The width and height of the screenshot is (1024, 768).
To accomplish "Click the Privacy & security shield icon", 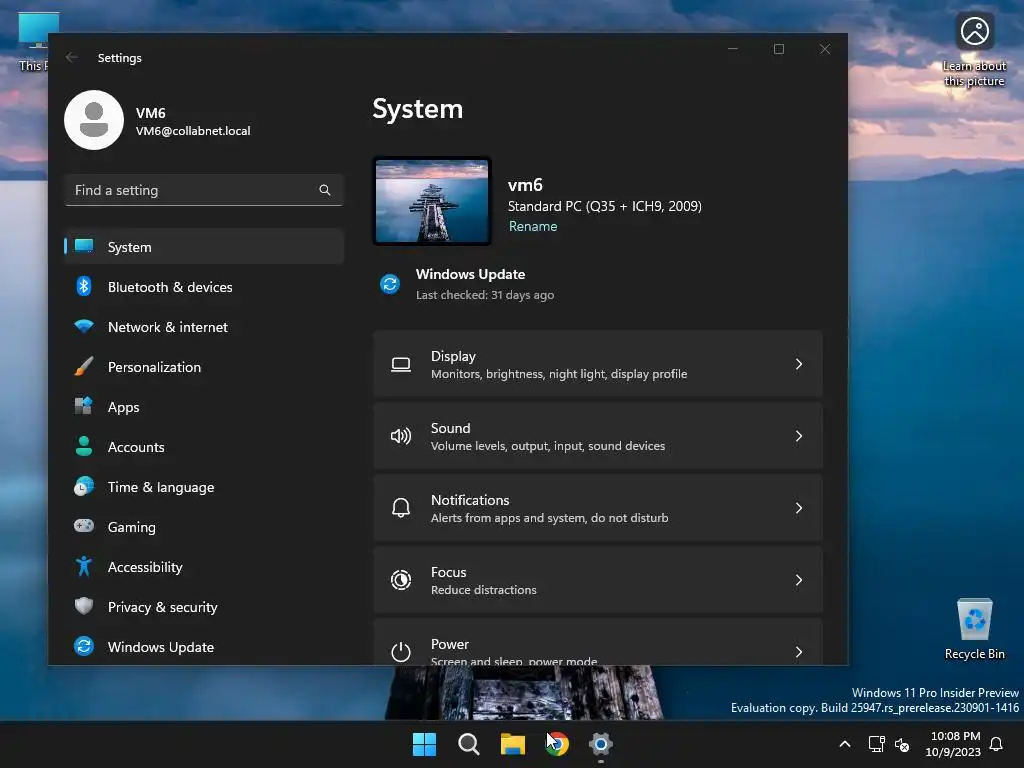I will tap(84, 606).
